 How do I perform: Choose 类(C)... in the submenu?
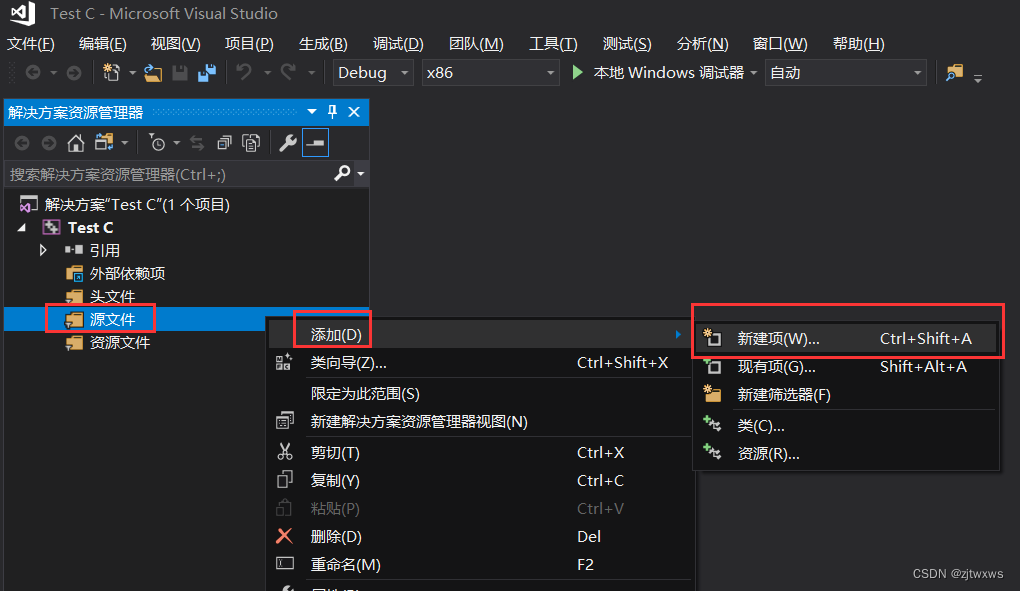coord(846,426)
